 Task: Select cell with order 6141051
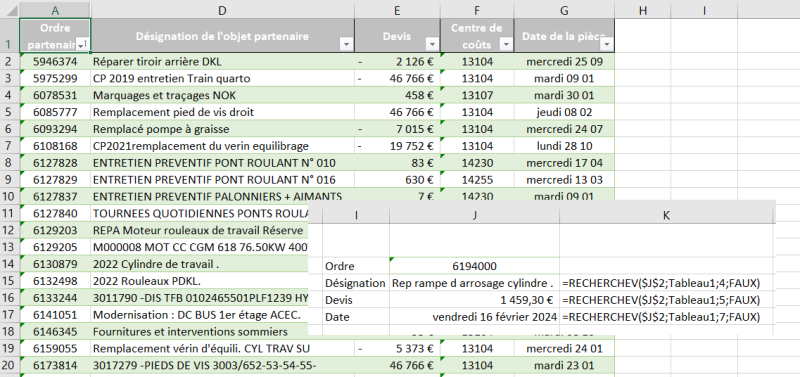tap(56, 315)
